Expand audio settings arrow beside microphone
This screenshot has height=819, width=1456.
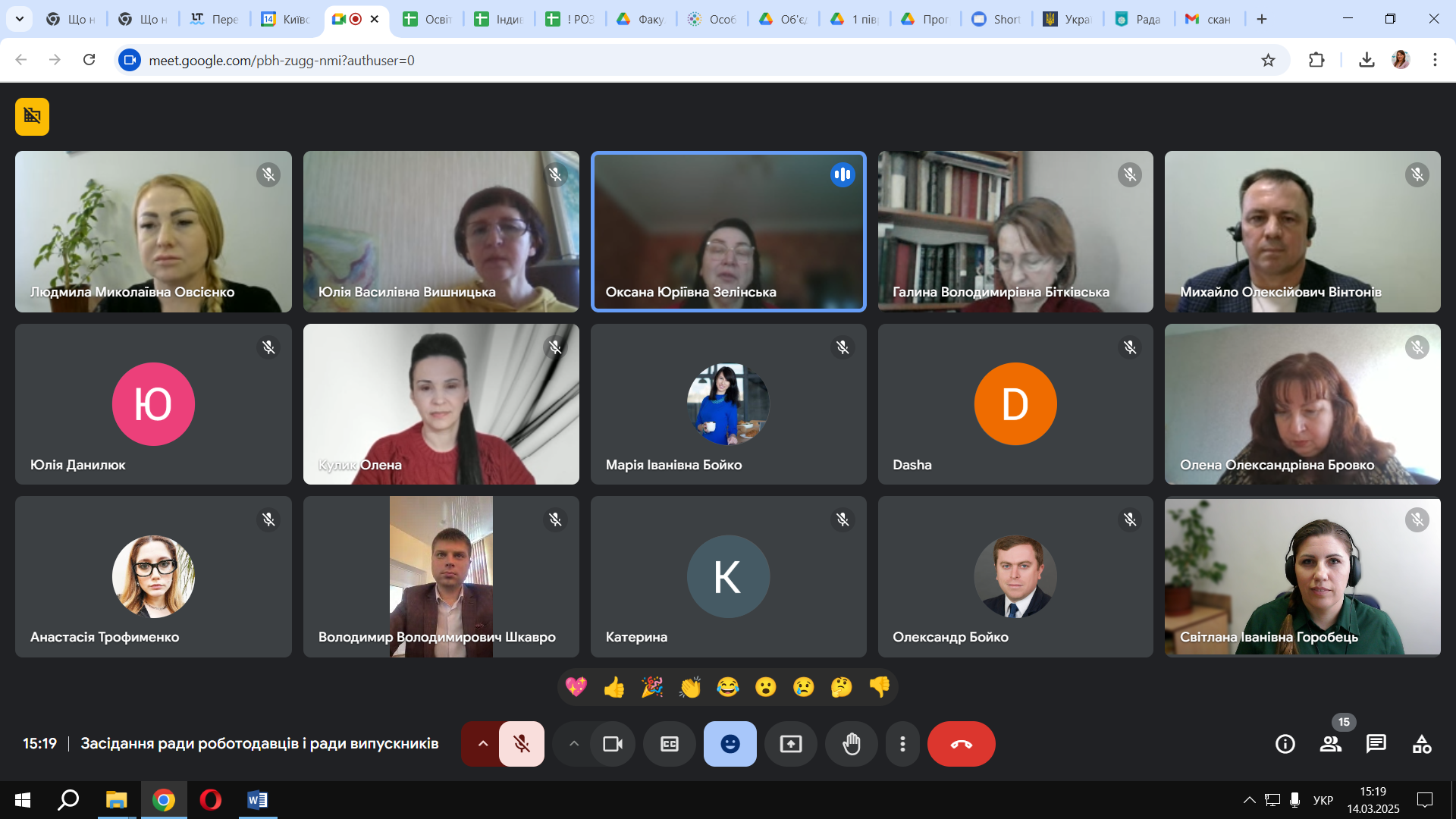tap(482, 744)
